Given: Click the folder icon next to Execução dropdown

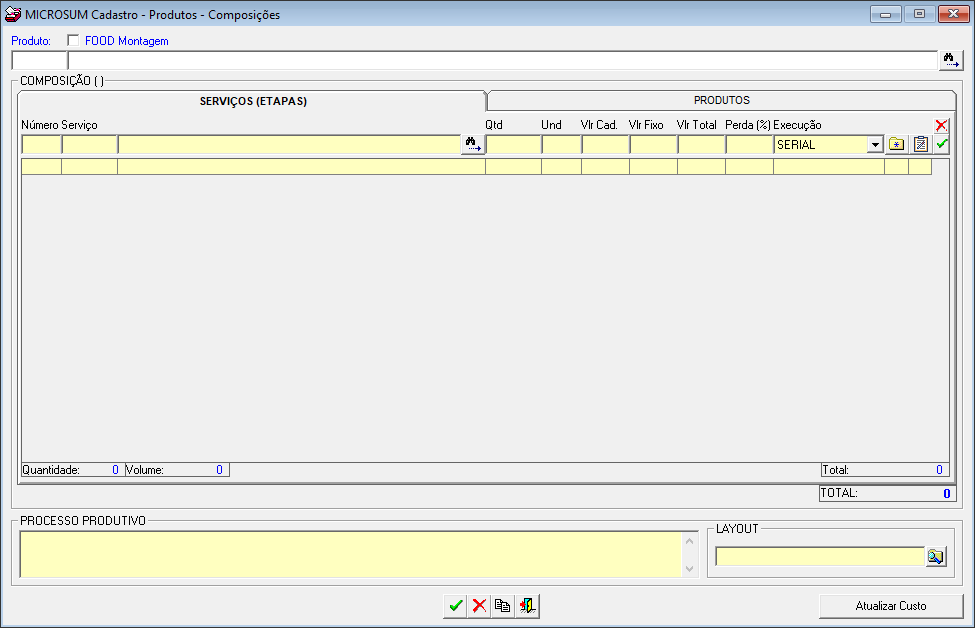Looking at the screenshot, I should (897, 145).
